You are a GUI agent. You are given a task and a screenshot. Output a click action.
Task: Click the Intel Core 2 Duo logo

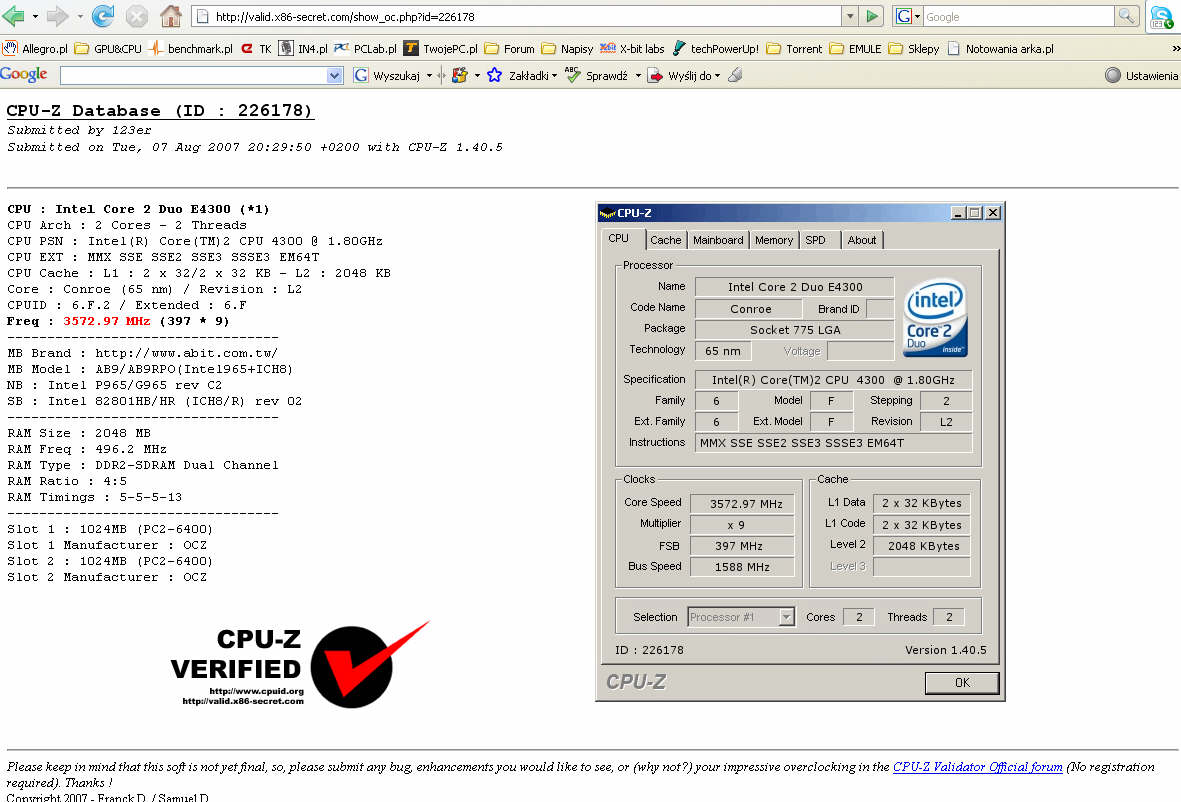click(935, 317)
